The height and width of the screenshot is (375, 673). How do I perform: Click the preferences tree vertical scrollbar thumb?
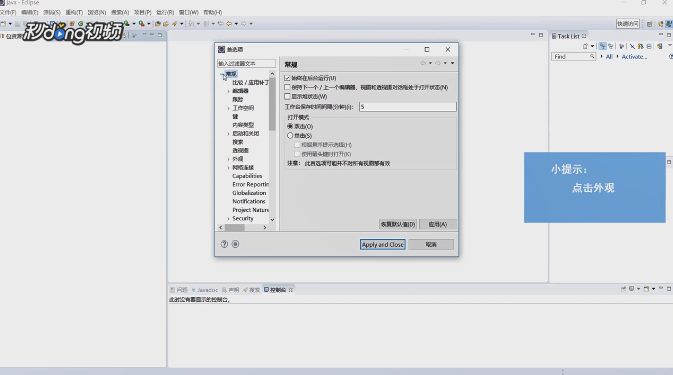click(x=272, y=104)
